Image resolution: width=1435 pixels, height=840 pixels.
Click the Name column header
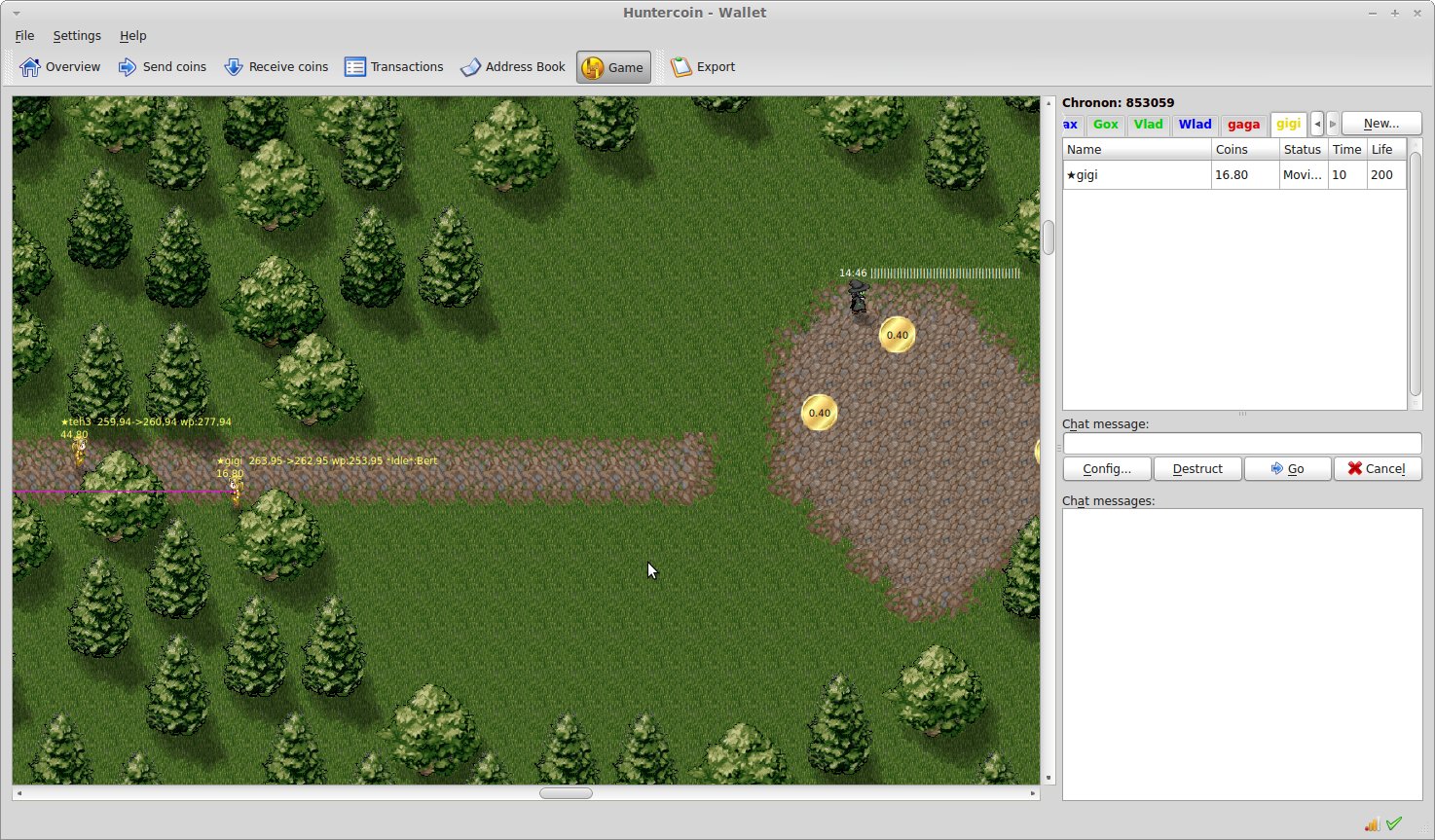click(x=1137, y=150)
